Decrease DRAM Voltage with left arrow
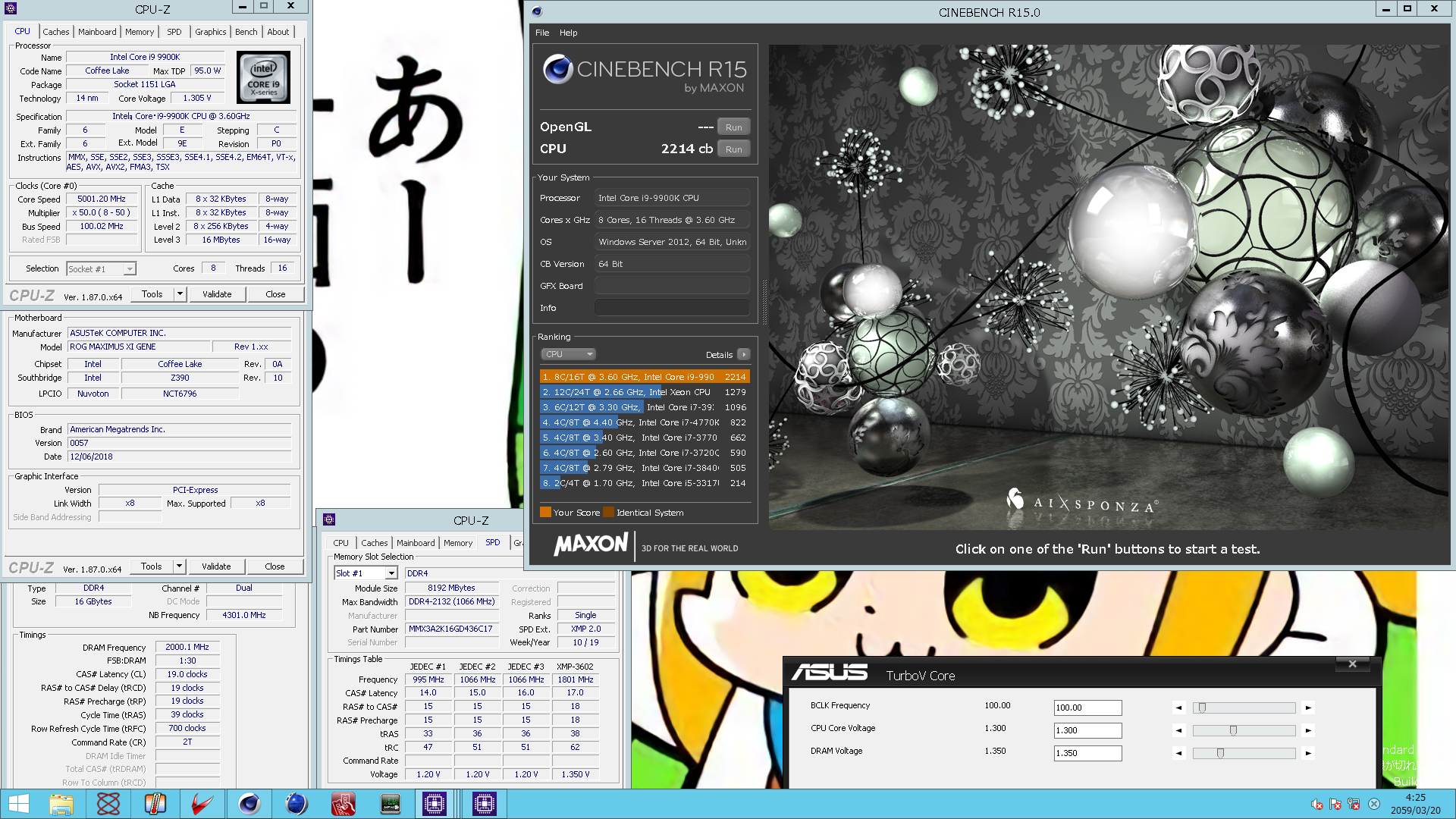This screenshot has width=1456, height=819. click(x=1178, y=753)
